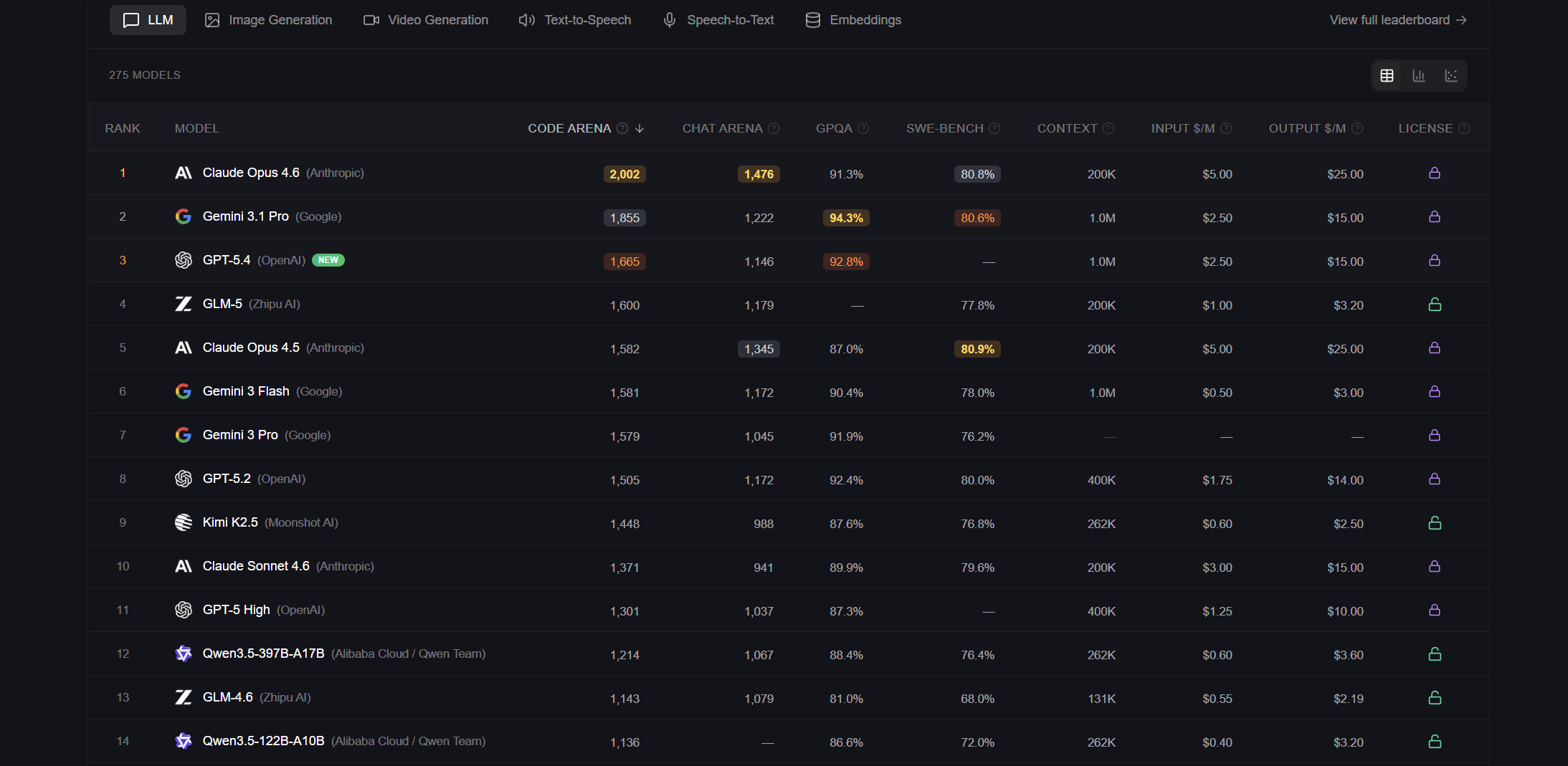Switch to scatter plot view icon
Image resolution: width=1568 pixels, height=766 pixels.
[x=1451, y=75]
